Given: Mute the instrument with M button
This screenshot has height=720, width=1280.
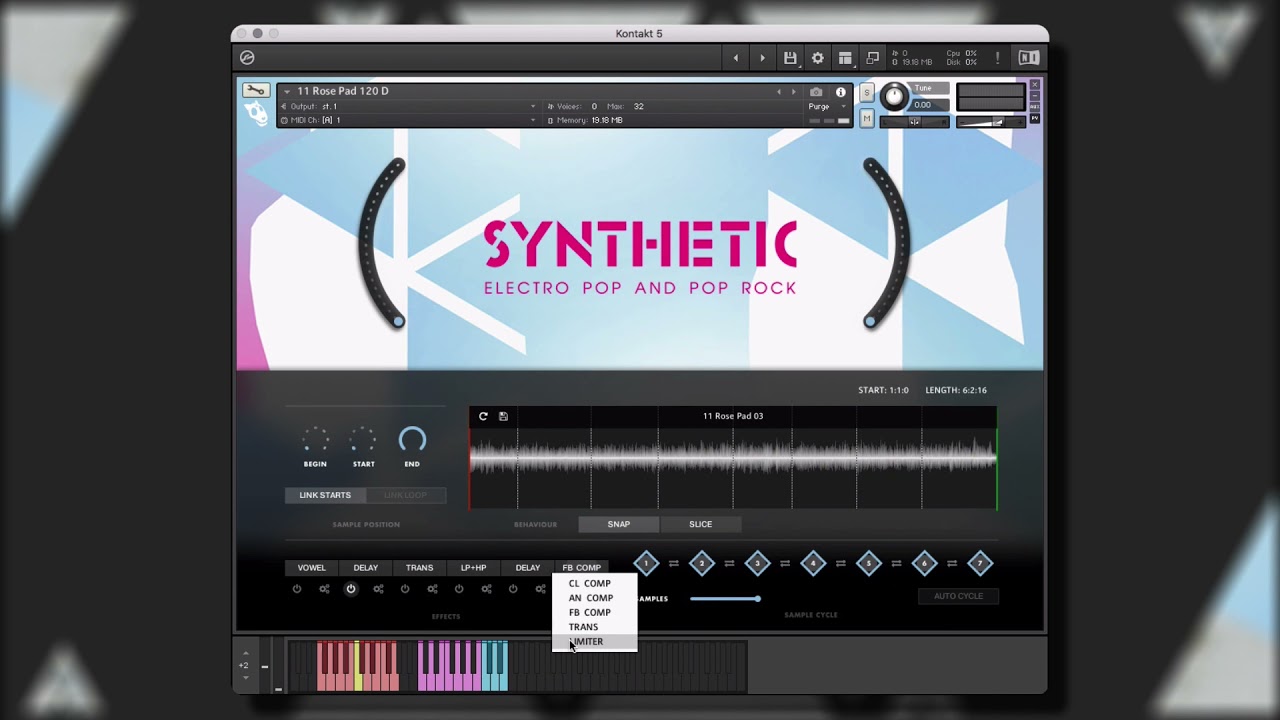Looking at the screenshot, I should pos(867,118).
